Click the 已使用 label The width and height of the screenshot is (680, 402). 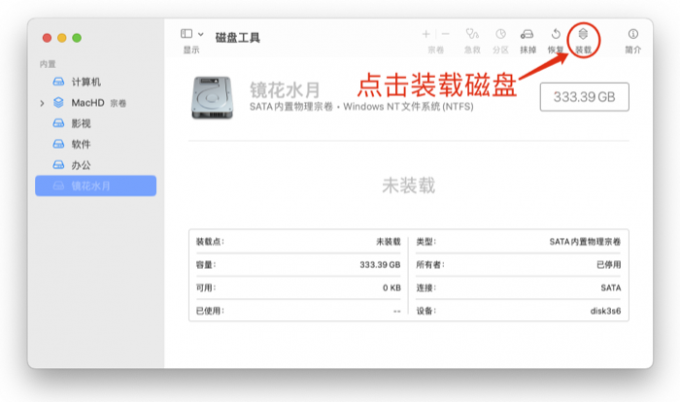click(x=210, y=311)
